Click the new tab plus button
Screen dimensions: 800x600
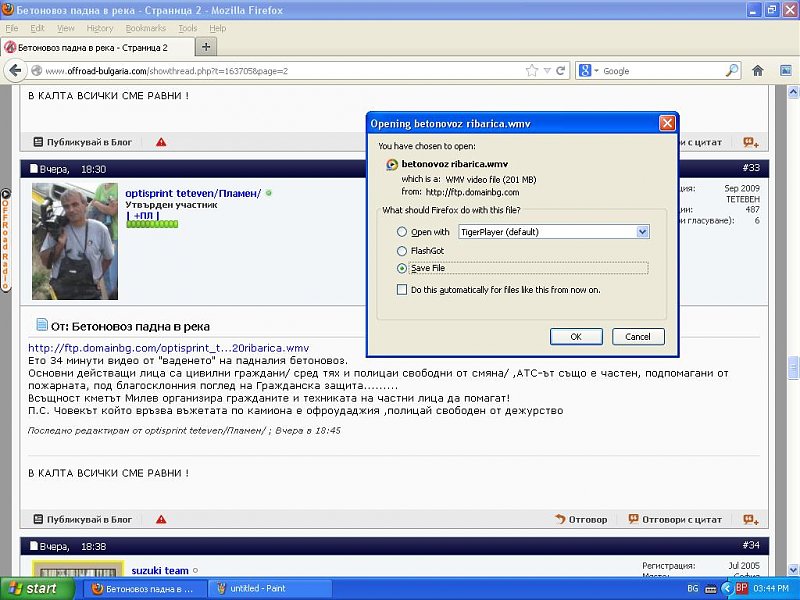pos(206,47)
